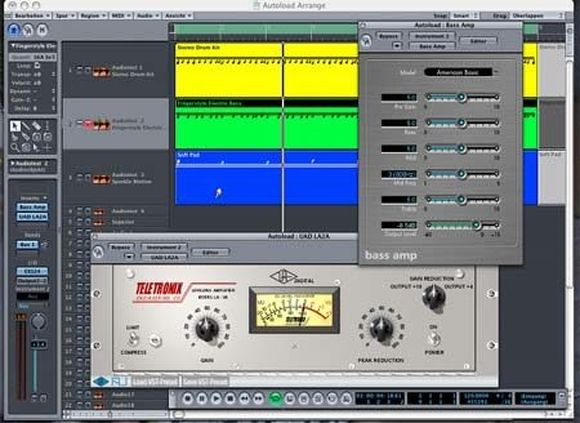Toggle Bypass in the Bass Amp window
580x423 pixels.
[x=388, y=36]
